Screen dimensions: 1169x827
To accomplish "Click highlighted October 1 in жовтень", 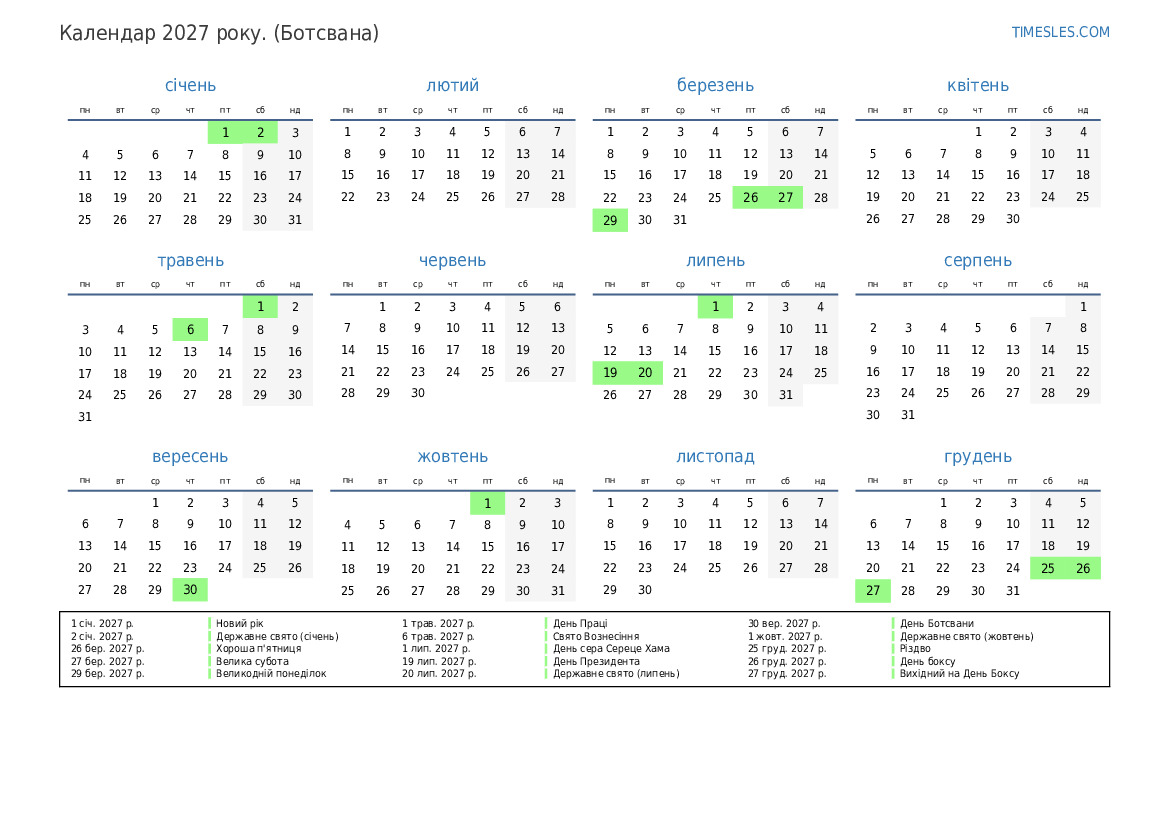I will [488, 503].
